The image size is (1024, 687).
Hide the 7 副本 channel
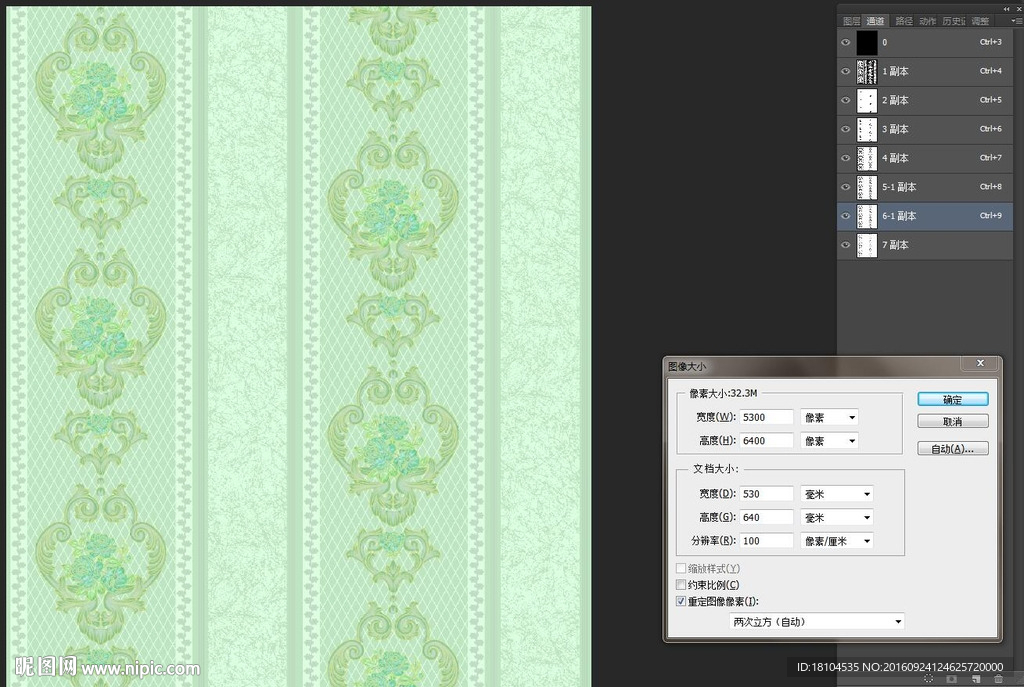(846, 245)
